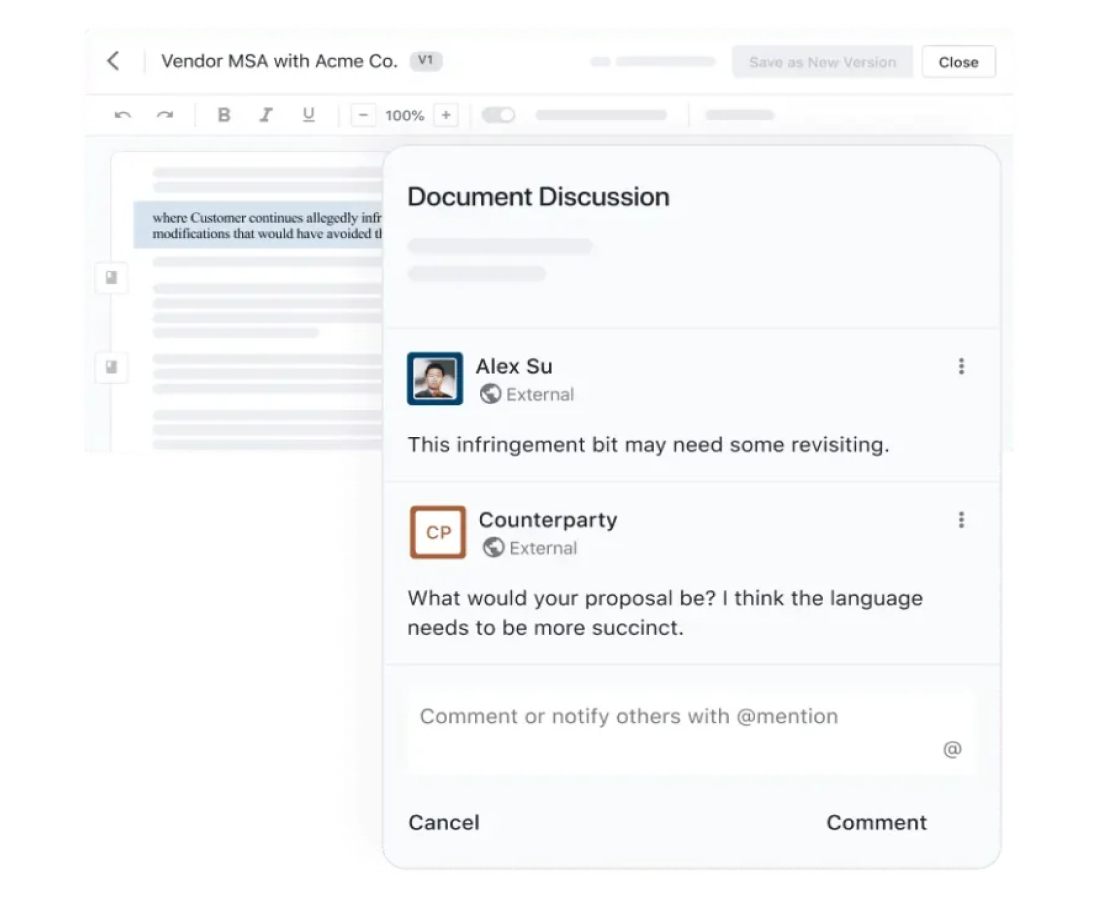Click the @mention icon in the comment field
The width and height of the screenshot is (1100, 900).
(952, 748)
